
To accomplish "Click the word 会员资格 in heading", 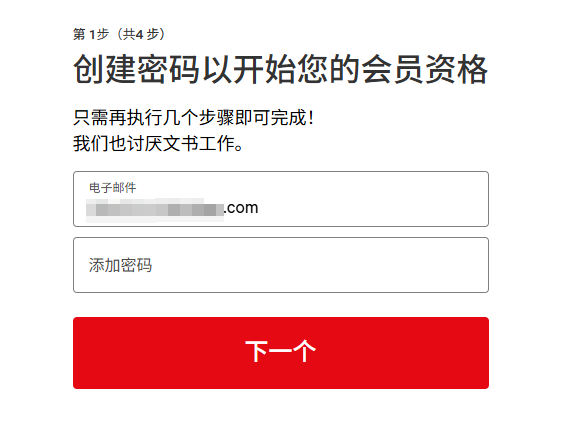I will click(425, 69).
